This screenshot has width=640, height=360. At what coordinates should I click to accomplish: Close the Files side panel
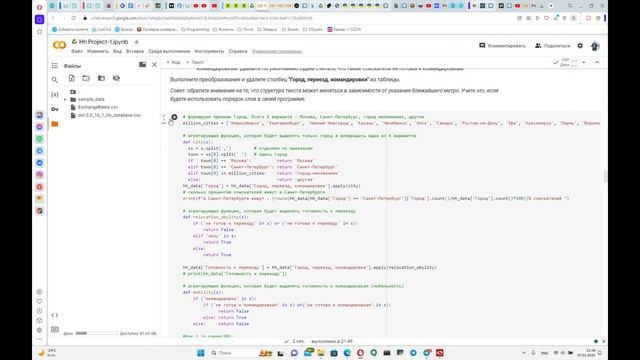pos(154,64)
